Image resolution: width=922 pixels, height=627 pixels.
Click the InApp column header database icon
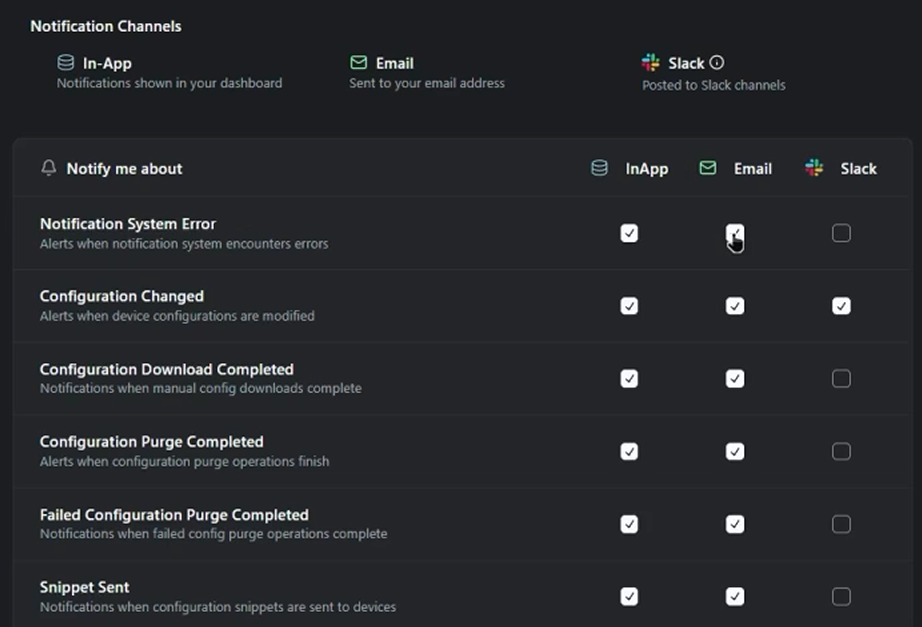click(x=600, y=168)
